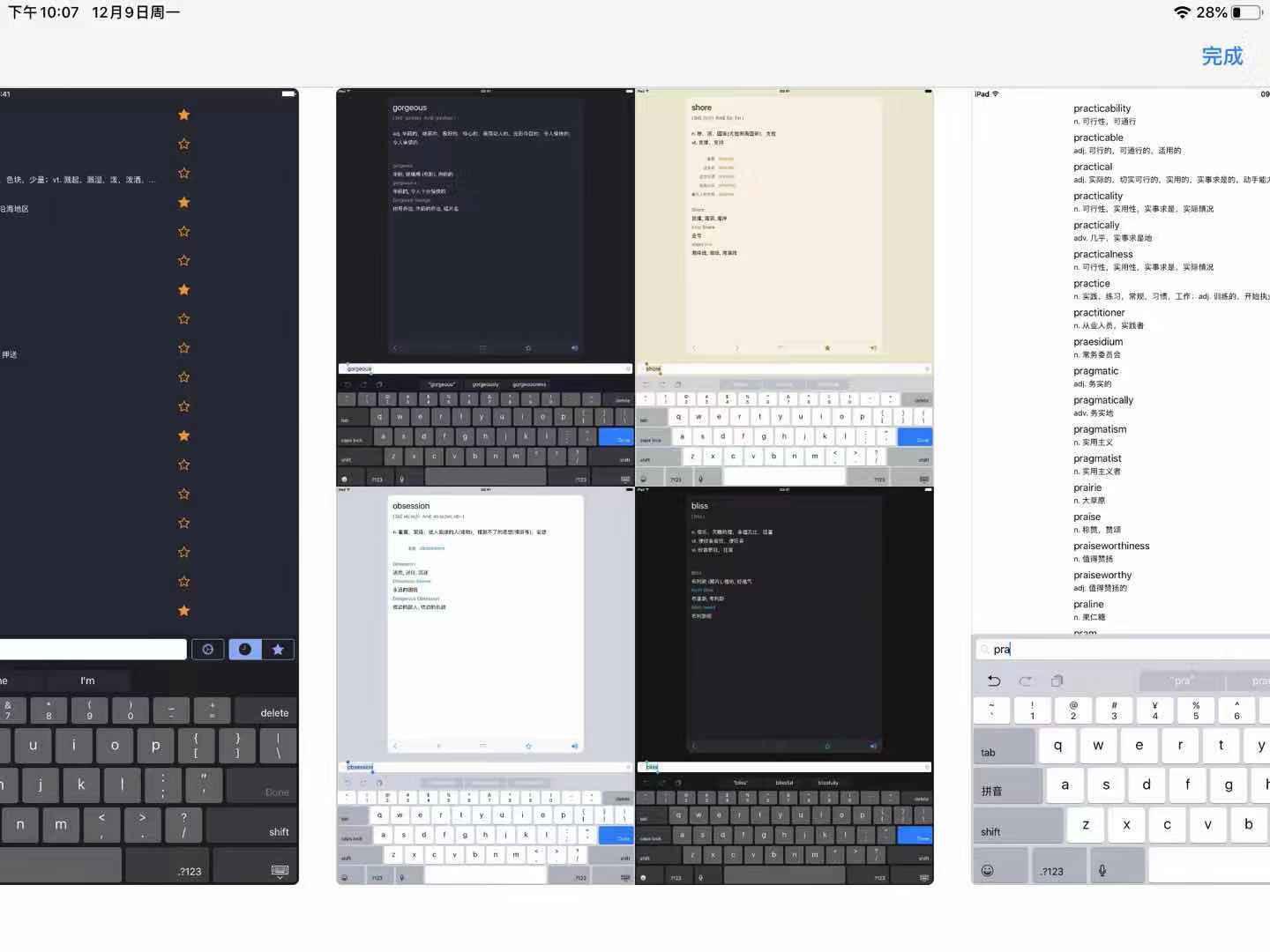Tap the 完成 button
The height and width of the screenshot is (952, 1270).
point(1221,56)
